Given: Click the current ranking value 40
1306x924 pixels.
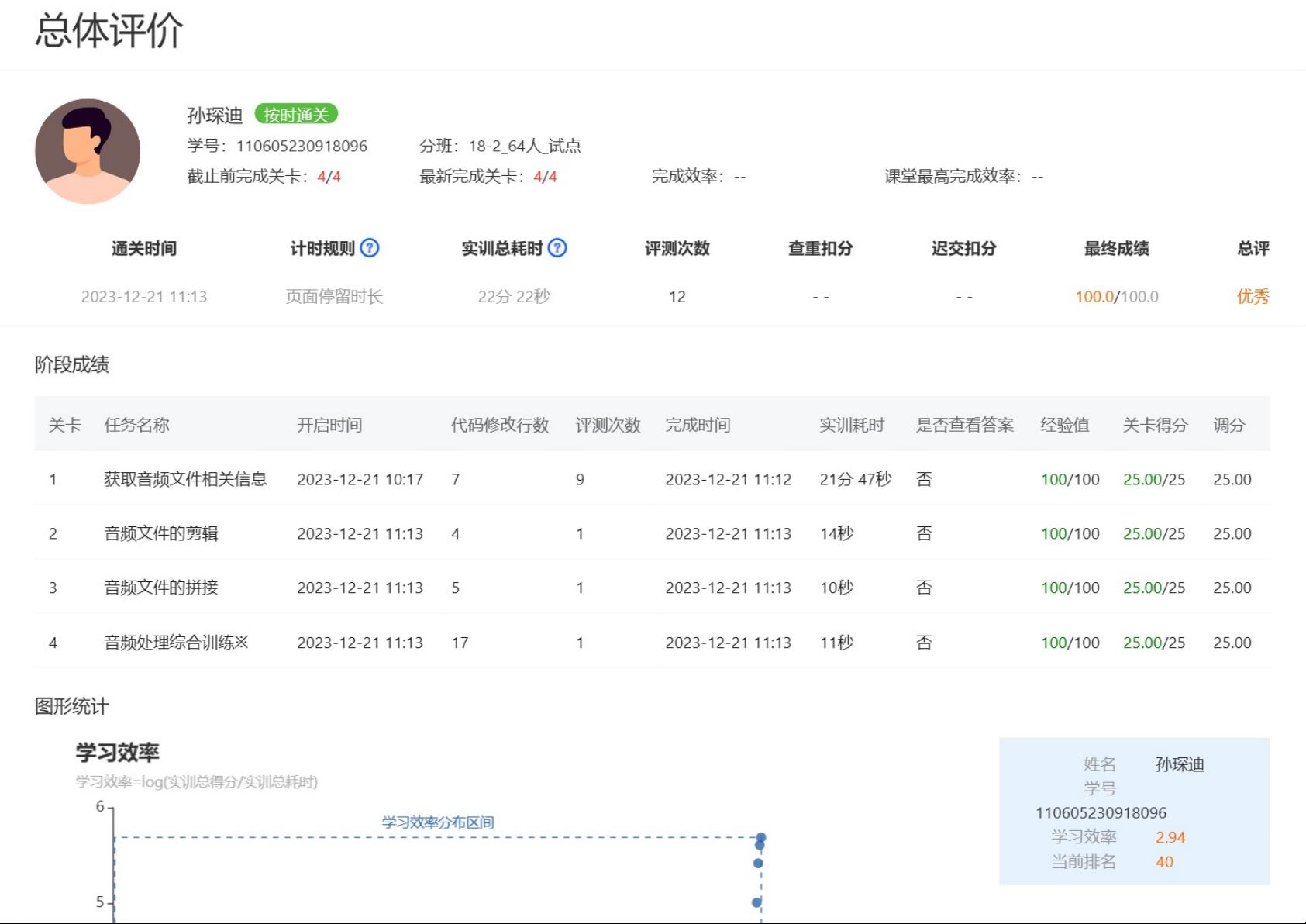Looking at the screenshot, I should [1164, 862].
